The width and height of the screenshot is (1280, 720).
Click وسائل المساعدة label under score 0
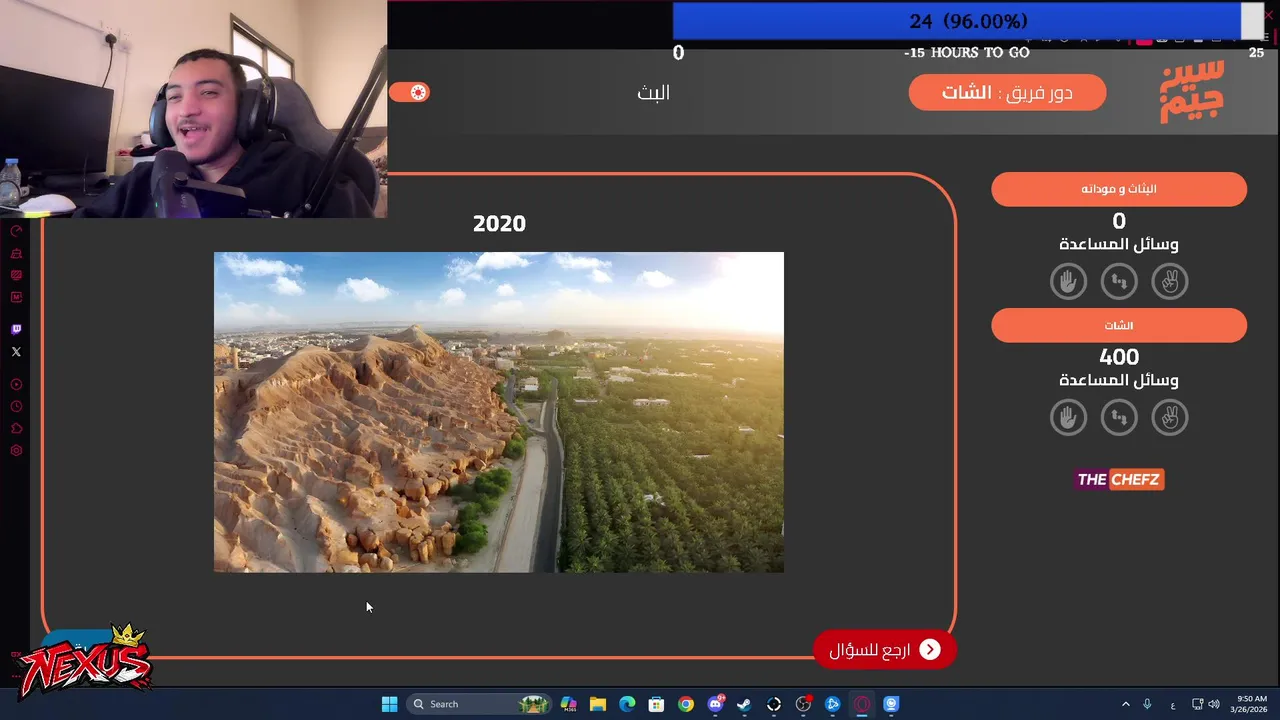(x=1119, y=244)
